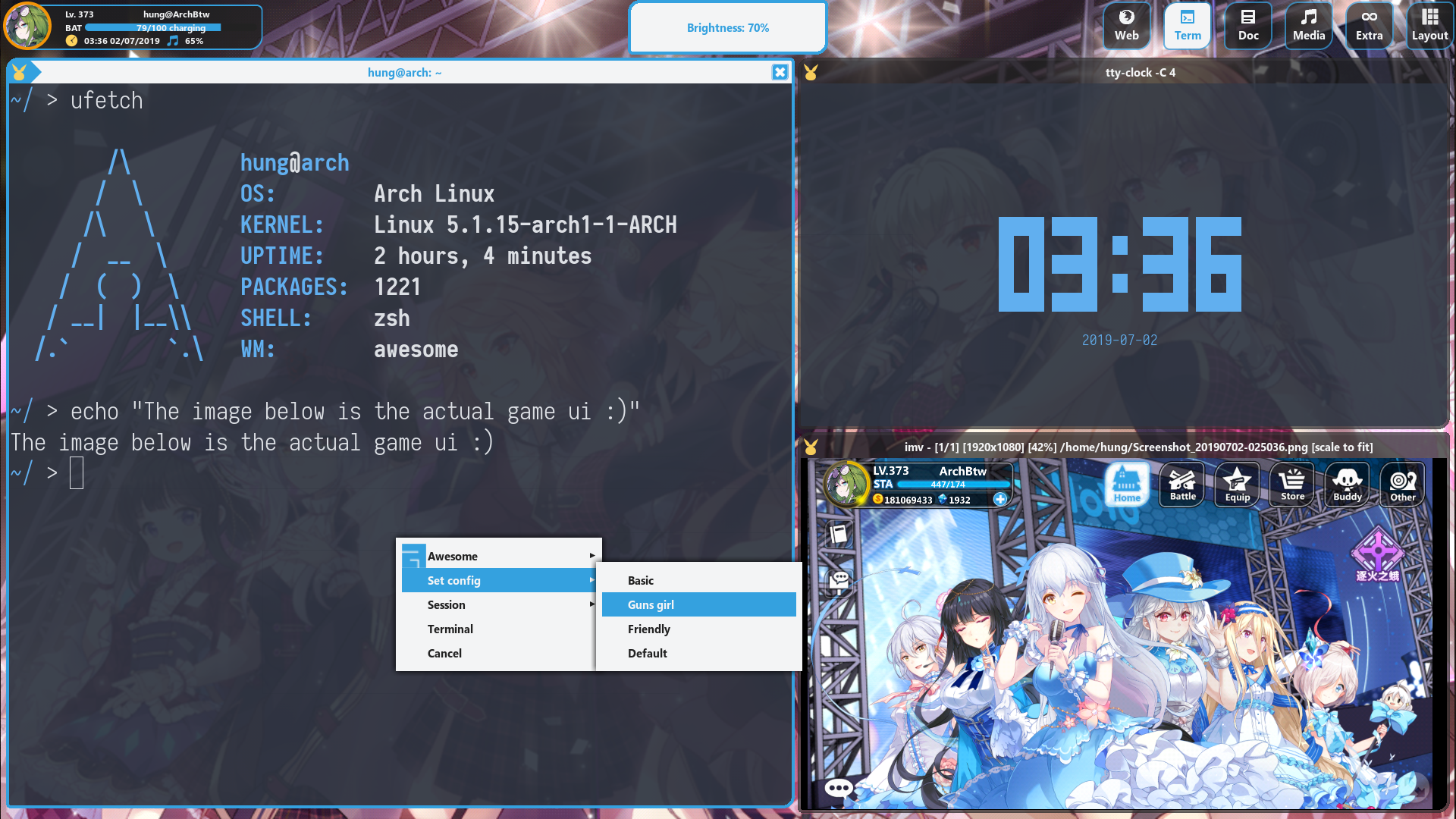Switch to the Web tag
The width and height of the screenshot is (1456, 819).
click(1126, 26)
